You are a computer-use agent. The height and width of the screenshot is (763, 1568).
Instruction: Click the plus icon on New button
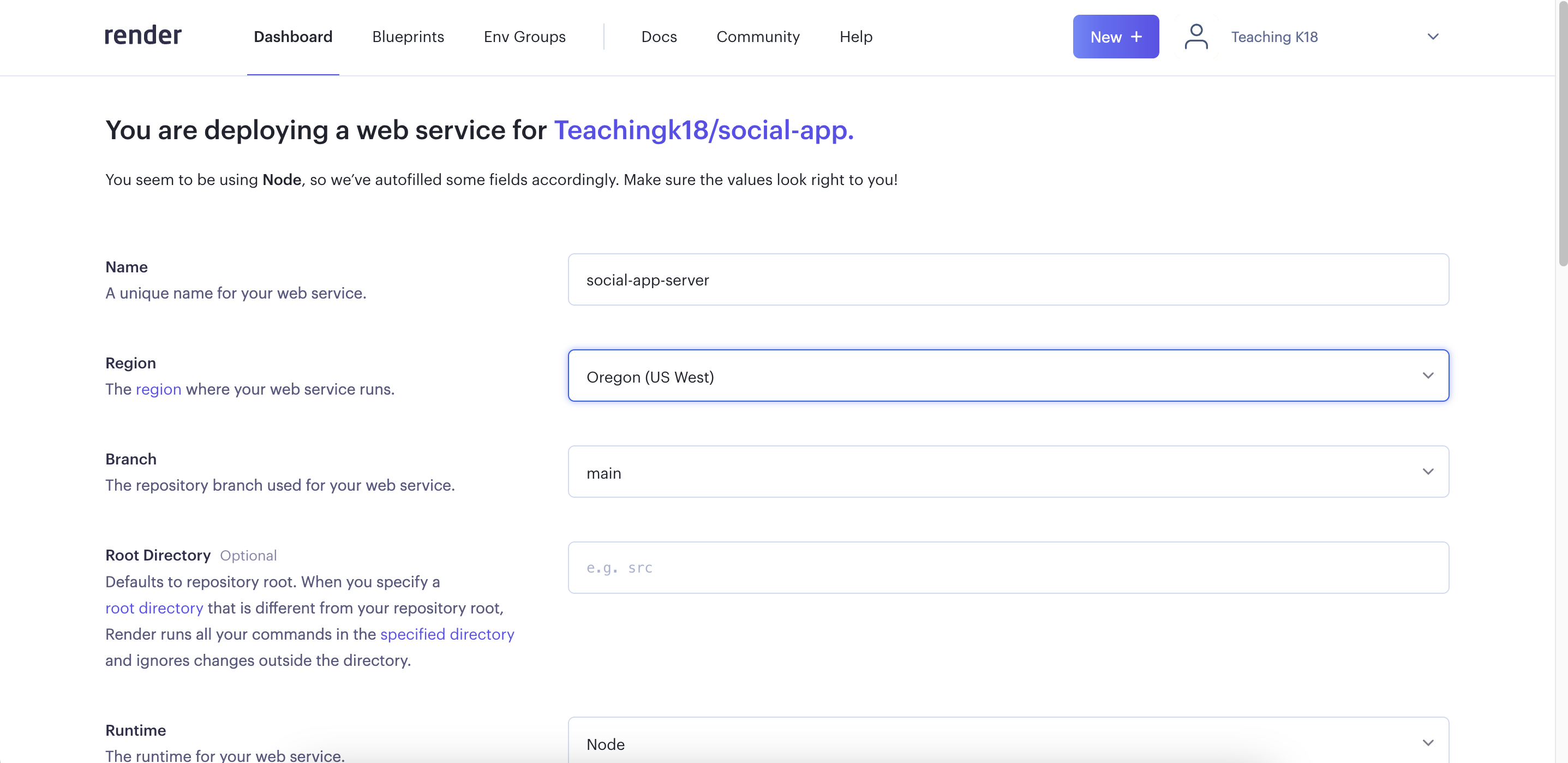[1136, 37]
